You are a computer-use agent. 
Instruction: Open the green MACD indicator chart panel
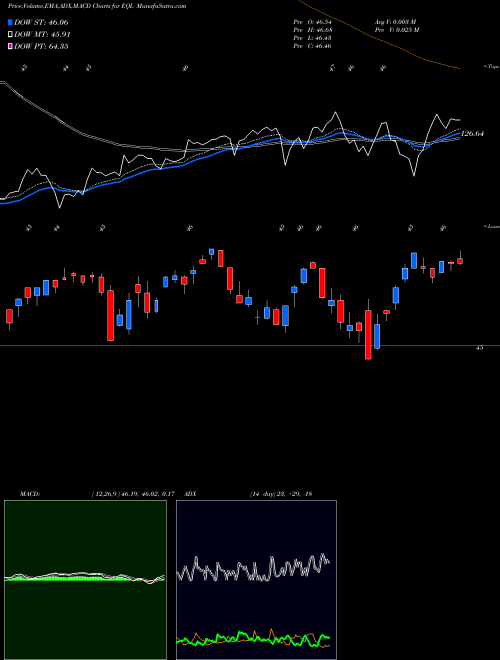85,580
